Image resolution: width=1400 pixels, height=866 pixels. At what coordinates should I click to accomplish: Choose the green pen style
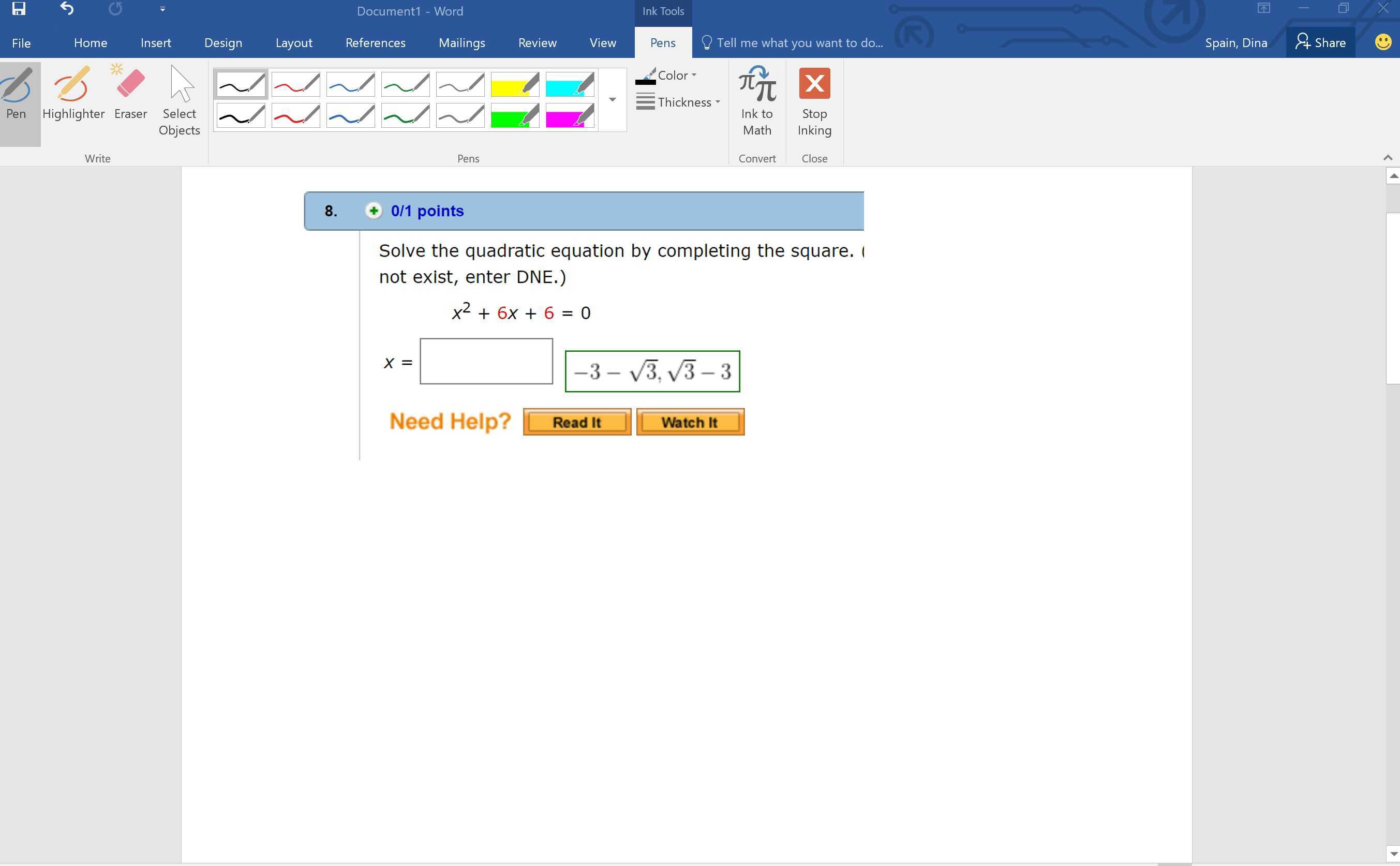[406, 84]
